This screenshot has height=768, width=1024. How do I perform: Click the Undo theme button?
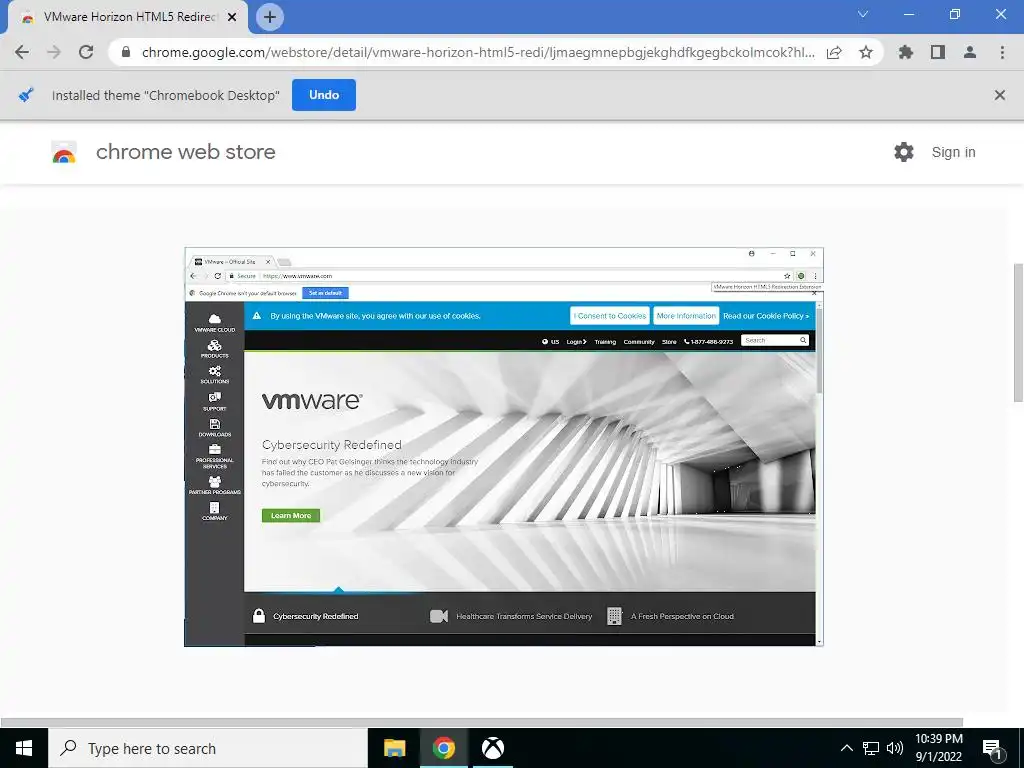(x=324, y=95)
